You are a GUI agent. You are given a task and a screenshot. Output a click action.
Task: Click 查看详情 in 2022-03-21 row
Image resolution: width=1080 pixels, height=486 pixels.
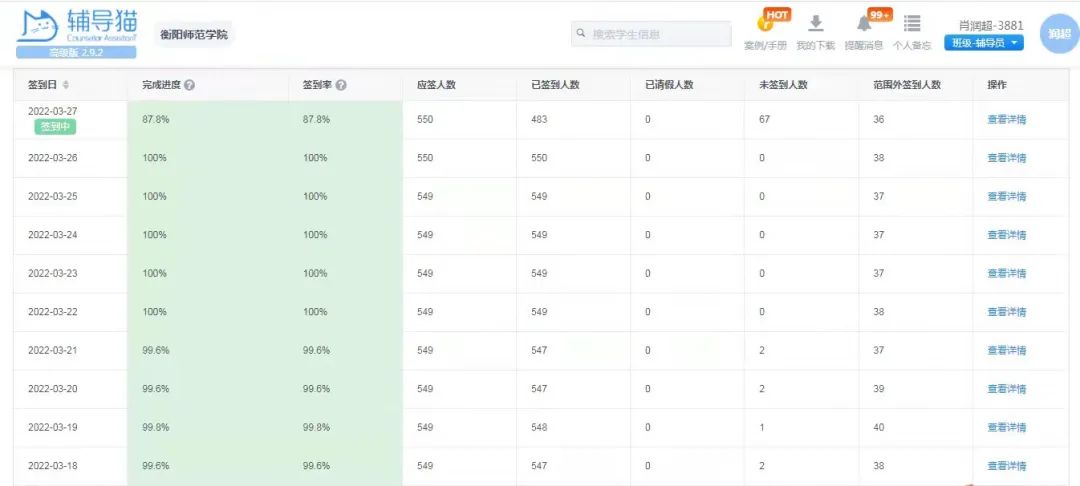click(x=1006, y=350)
